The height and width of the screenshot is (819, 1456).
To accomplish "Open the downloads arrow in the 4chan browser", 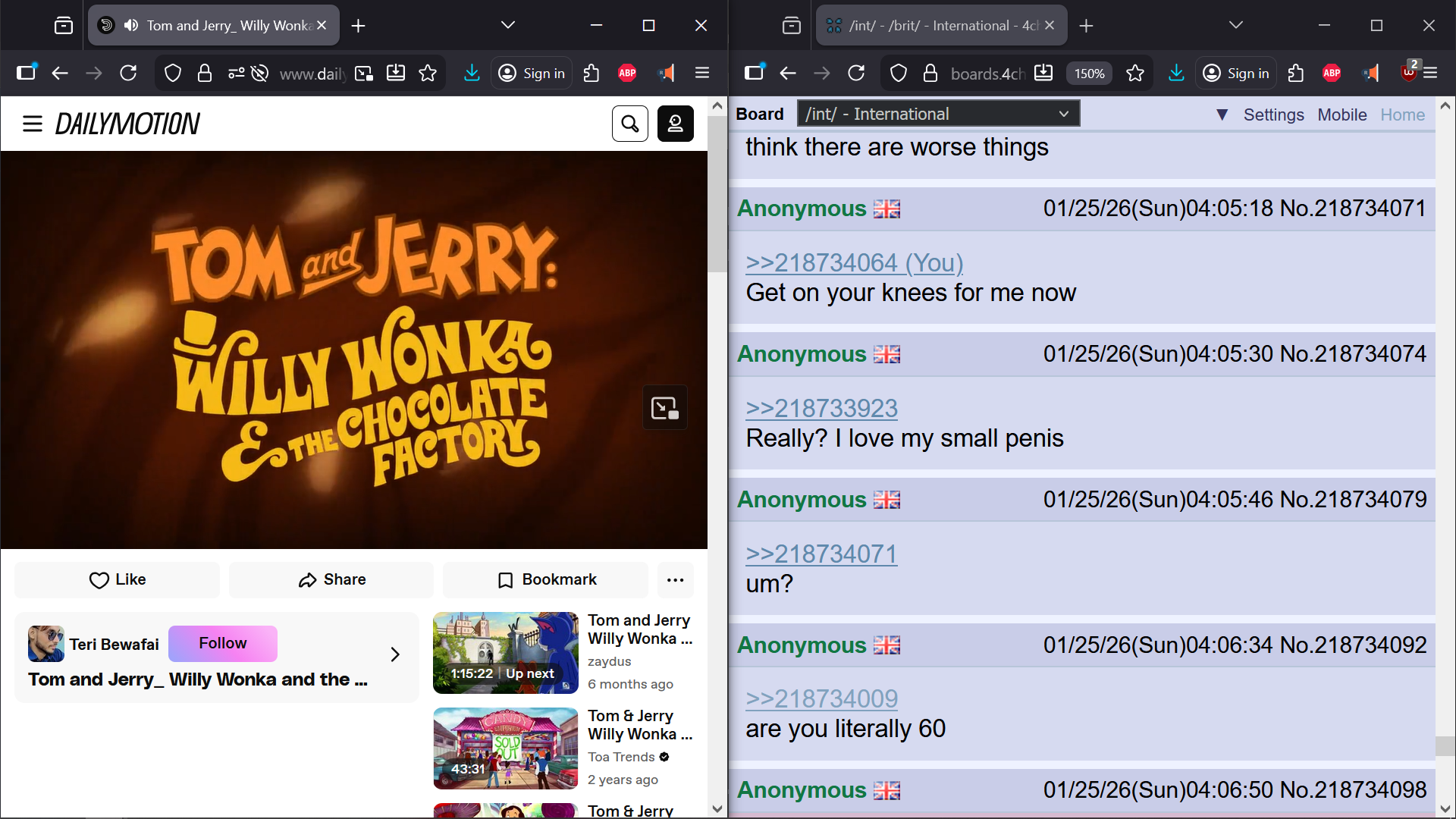I will click(1176, 73).
